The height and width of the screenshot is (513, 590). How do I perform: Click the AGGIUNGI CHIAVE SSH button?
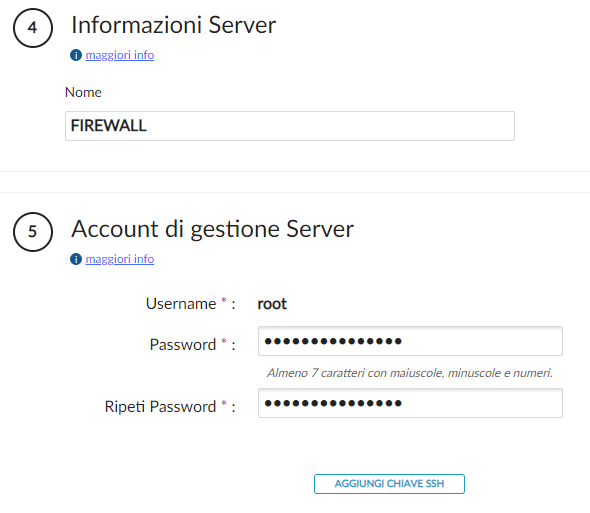[389, 484]
